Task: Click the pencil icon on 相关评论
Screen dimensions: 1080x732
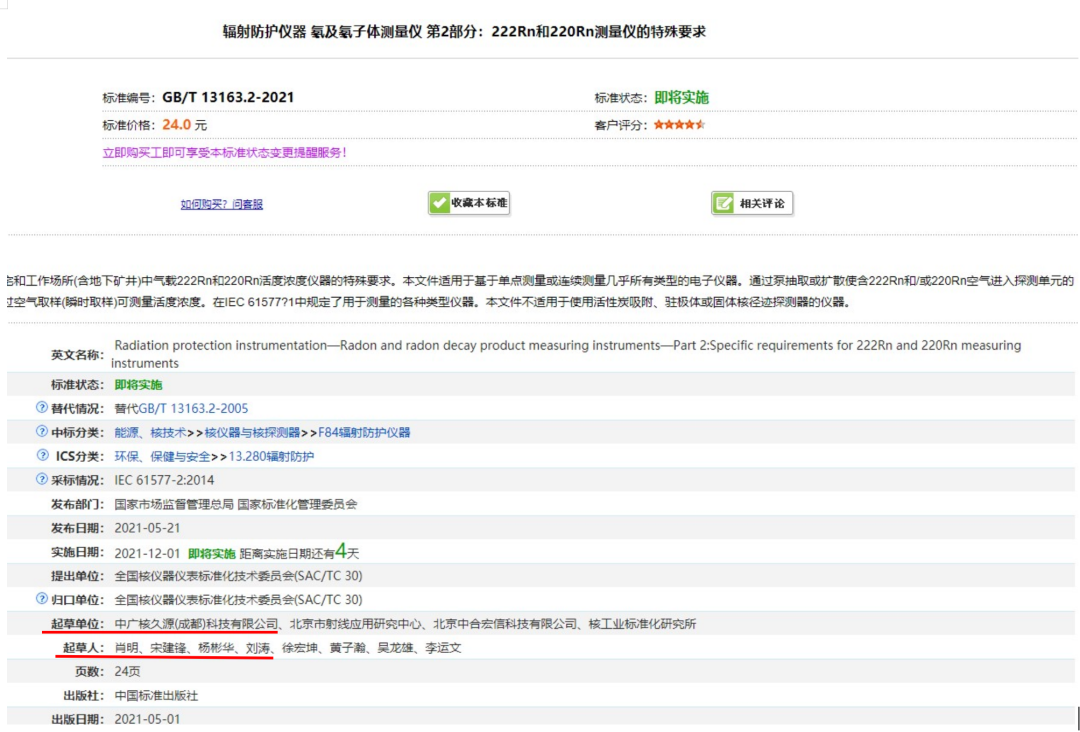Action: point(723,204)
